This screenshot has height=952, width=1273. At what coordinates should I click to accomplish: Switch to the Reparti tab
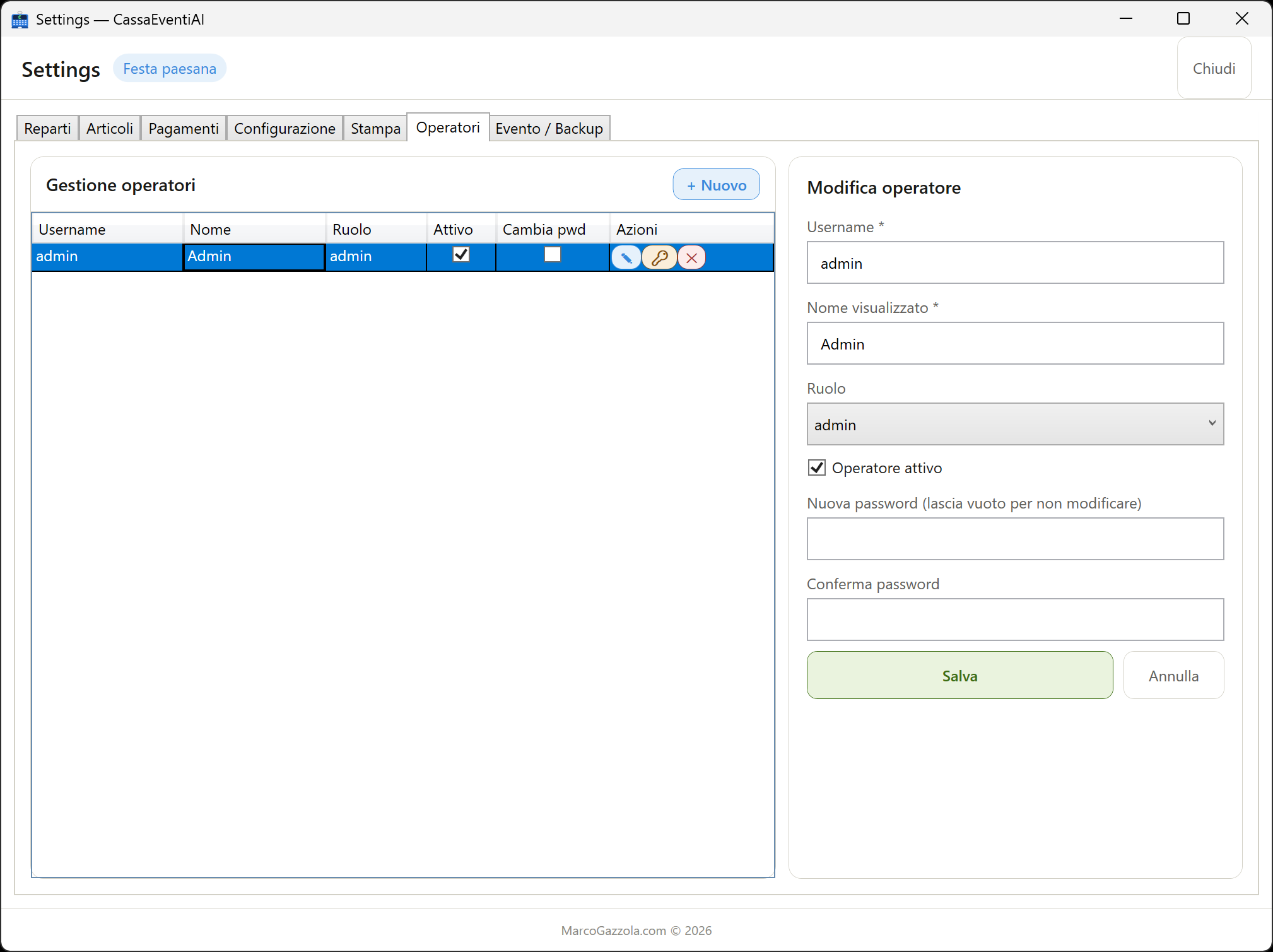click(47, 128)
